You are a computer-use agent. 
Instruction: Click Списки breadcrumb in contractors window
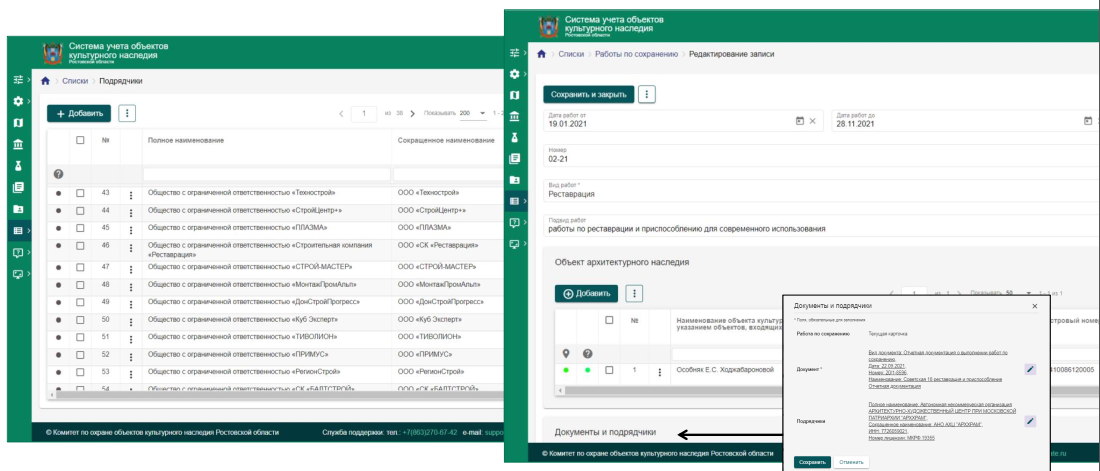pyautogui.click(x=75, y=80)
